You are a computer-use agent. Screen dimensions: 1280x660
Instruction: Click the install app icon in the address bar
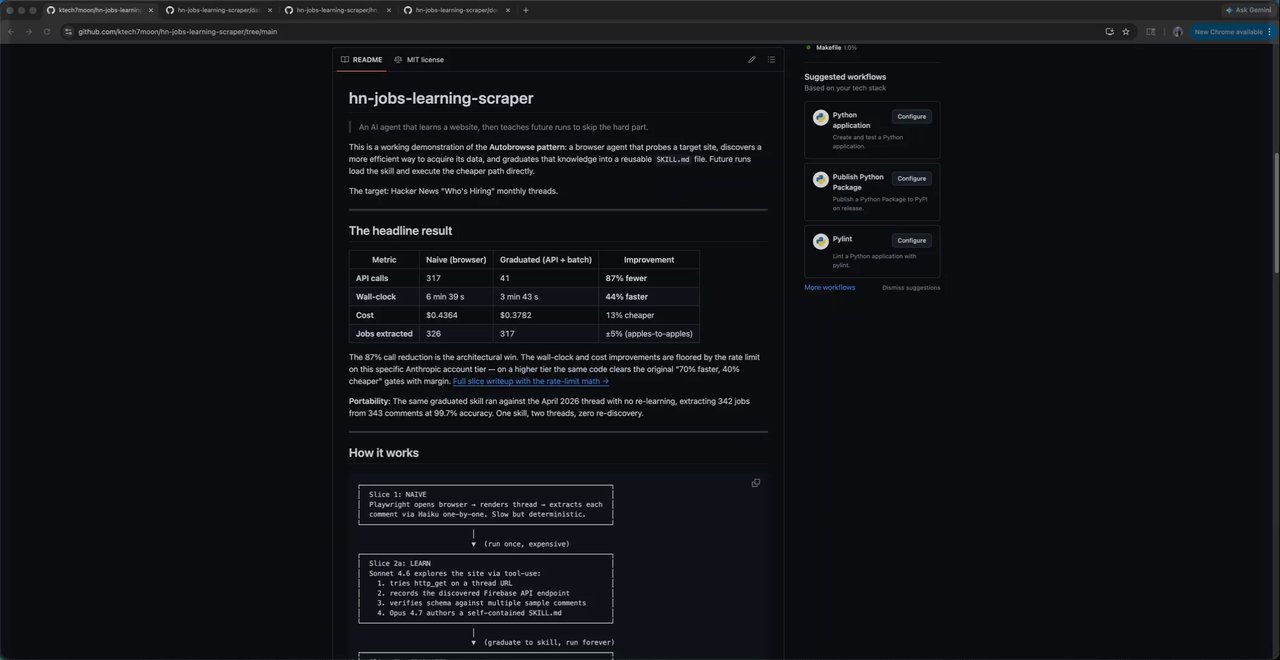tap(1109, 32)
